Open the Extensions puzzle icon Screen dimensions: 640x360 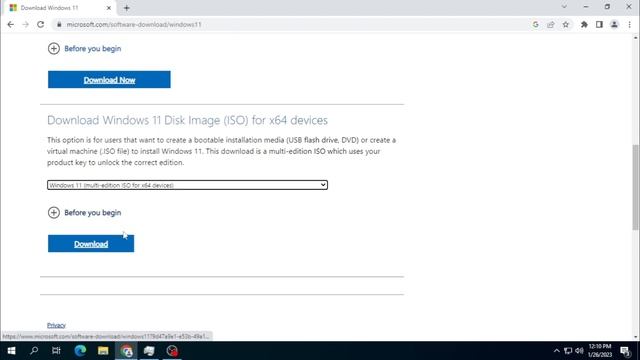(x=584, y=24)
